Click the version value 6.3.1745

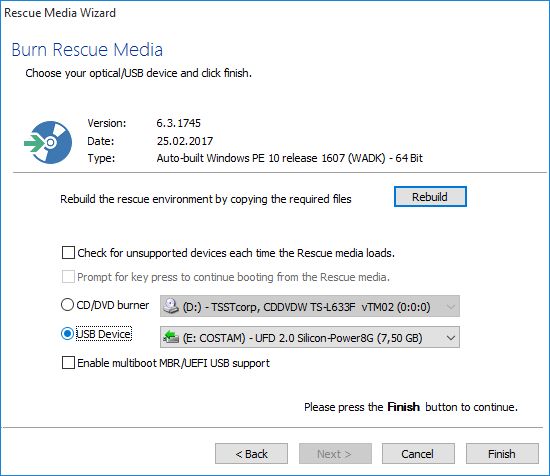(179, 123)
